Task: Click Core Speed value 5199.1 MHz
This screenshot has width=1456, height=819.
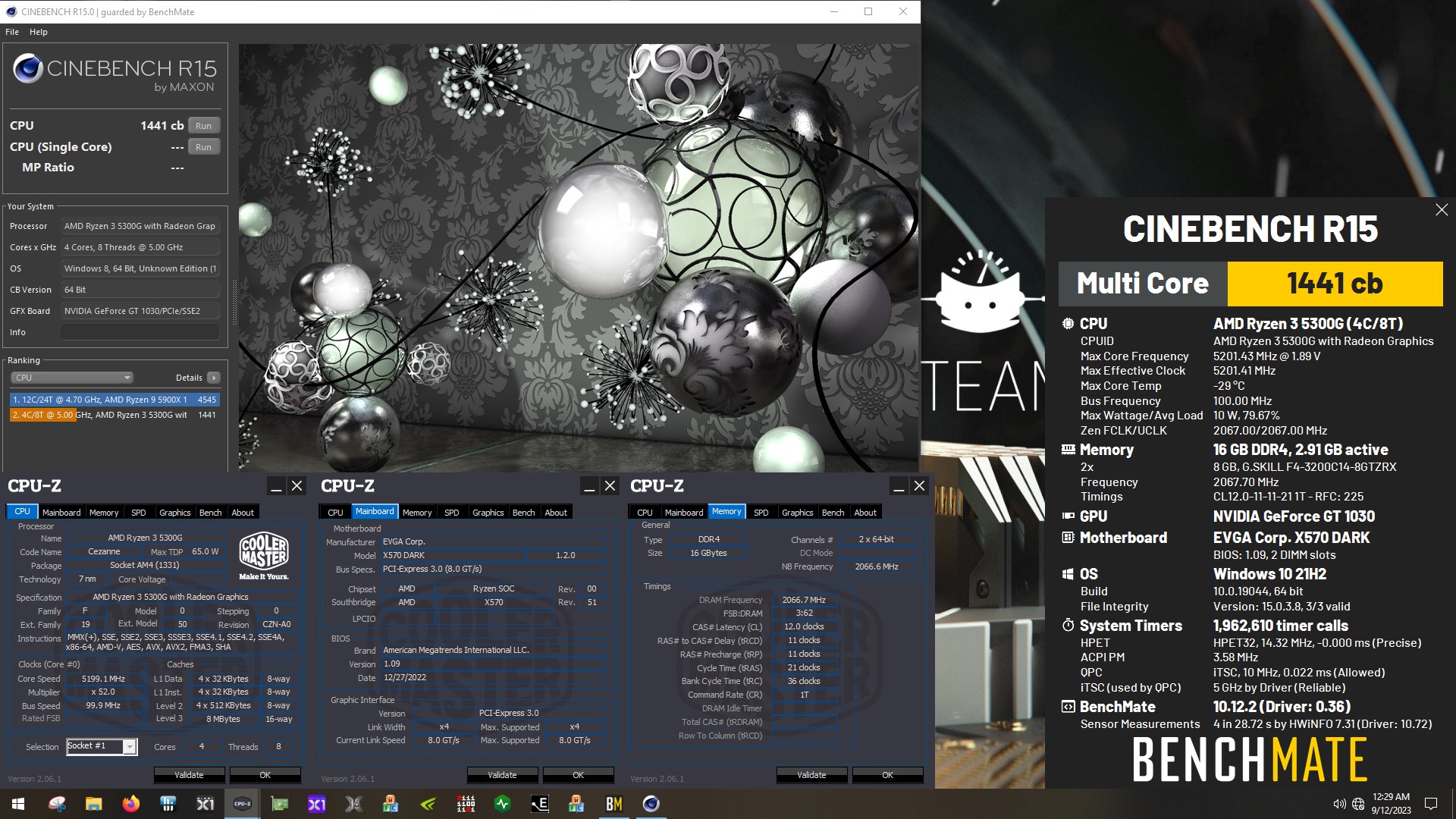Action: (103, 679)
